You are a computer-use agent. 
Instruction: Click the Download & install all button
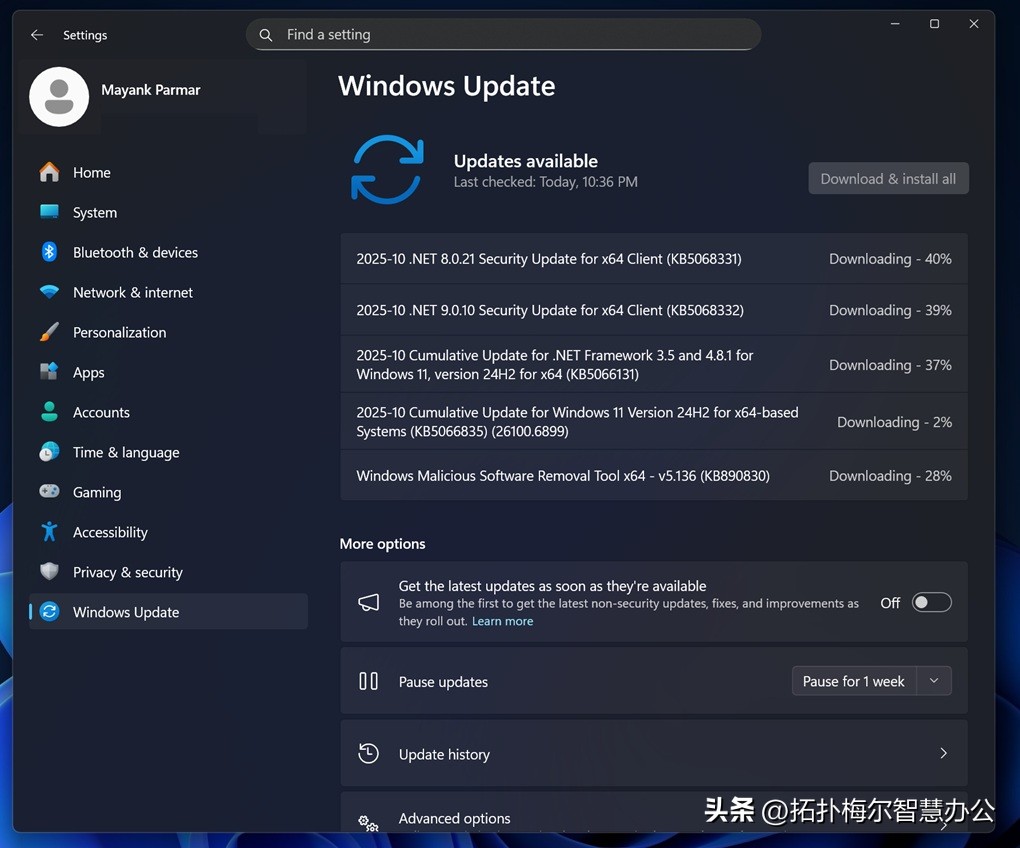point(887,178)
